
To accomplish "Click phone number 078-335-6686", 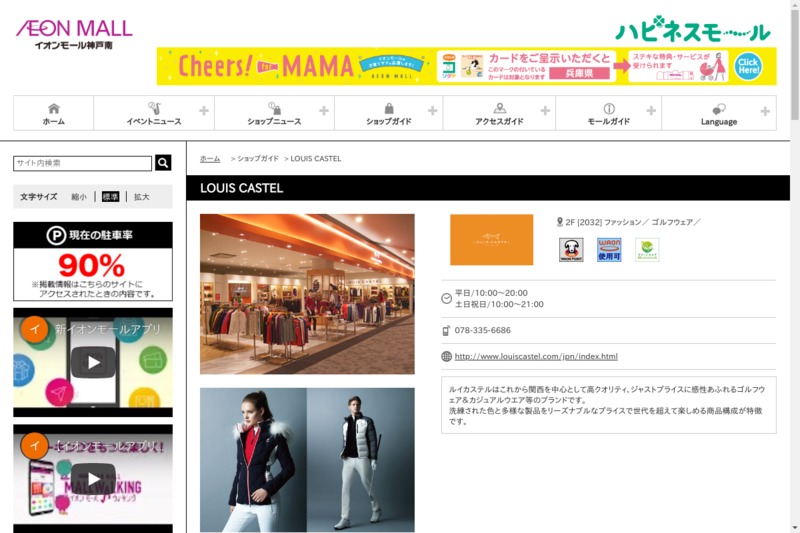I will pos(483,331).
